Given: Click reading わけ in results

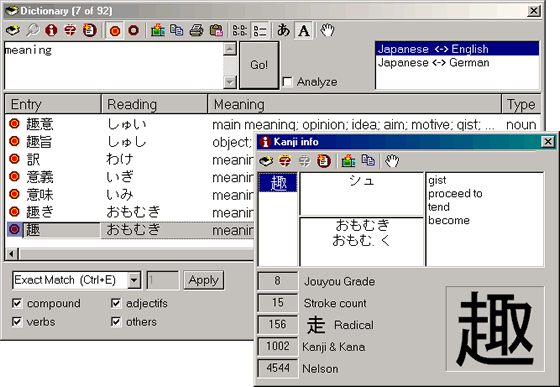Looking at the screenshot, I should 120,159.
